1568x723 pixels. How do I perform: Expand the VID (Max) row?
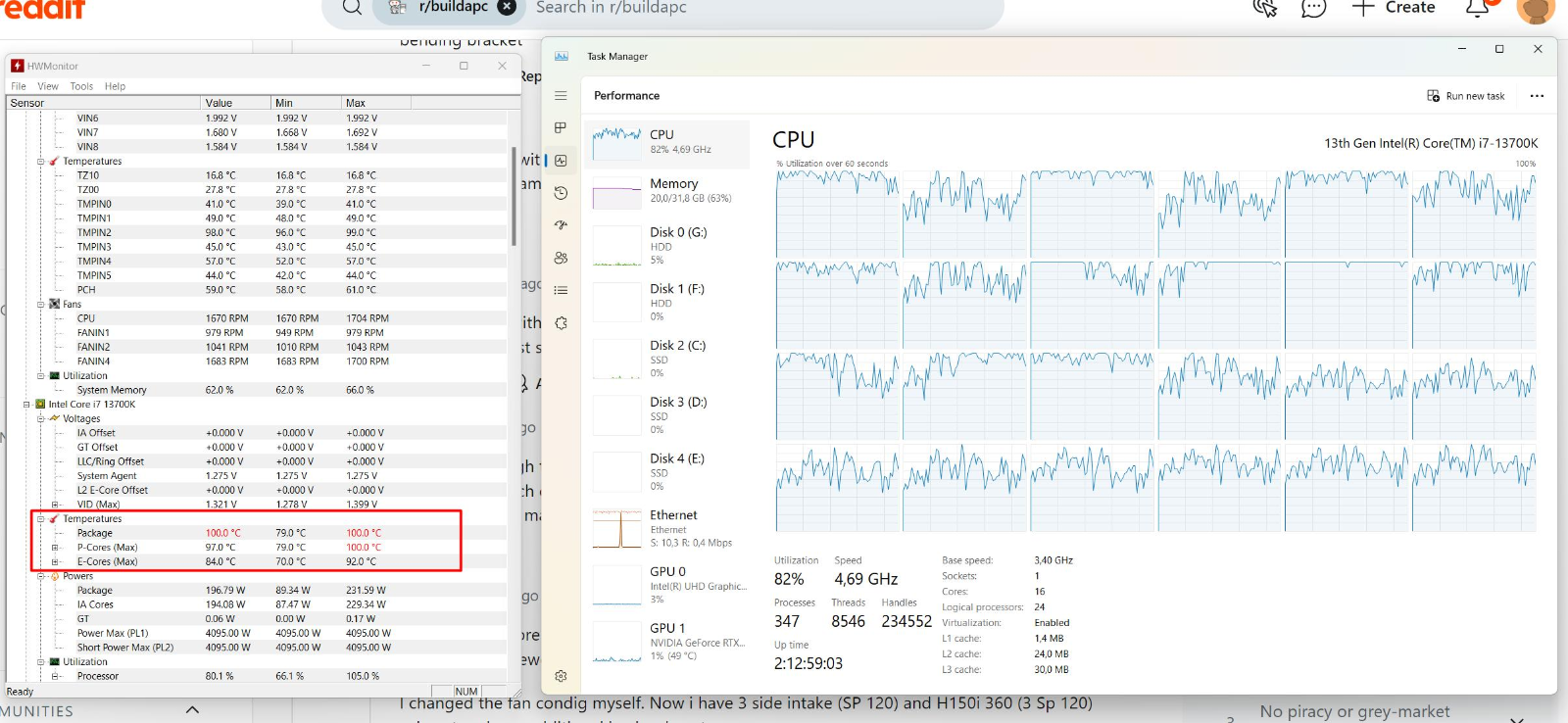tap(55, 505)
